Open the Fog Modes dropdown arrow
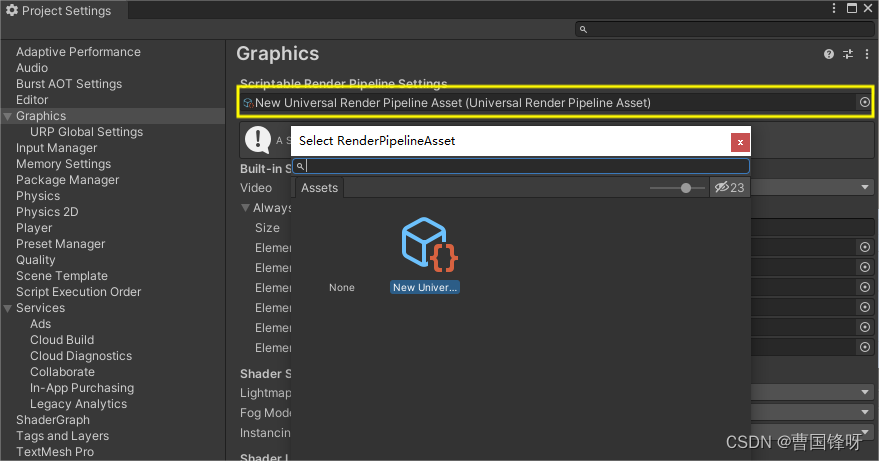 [864, 412]
